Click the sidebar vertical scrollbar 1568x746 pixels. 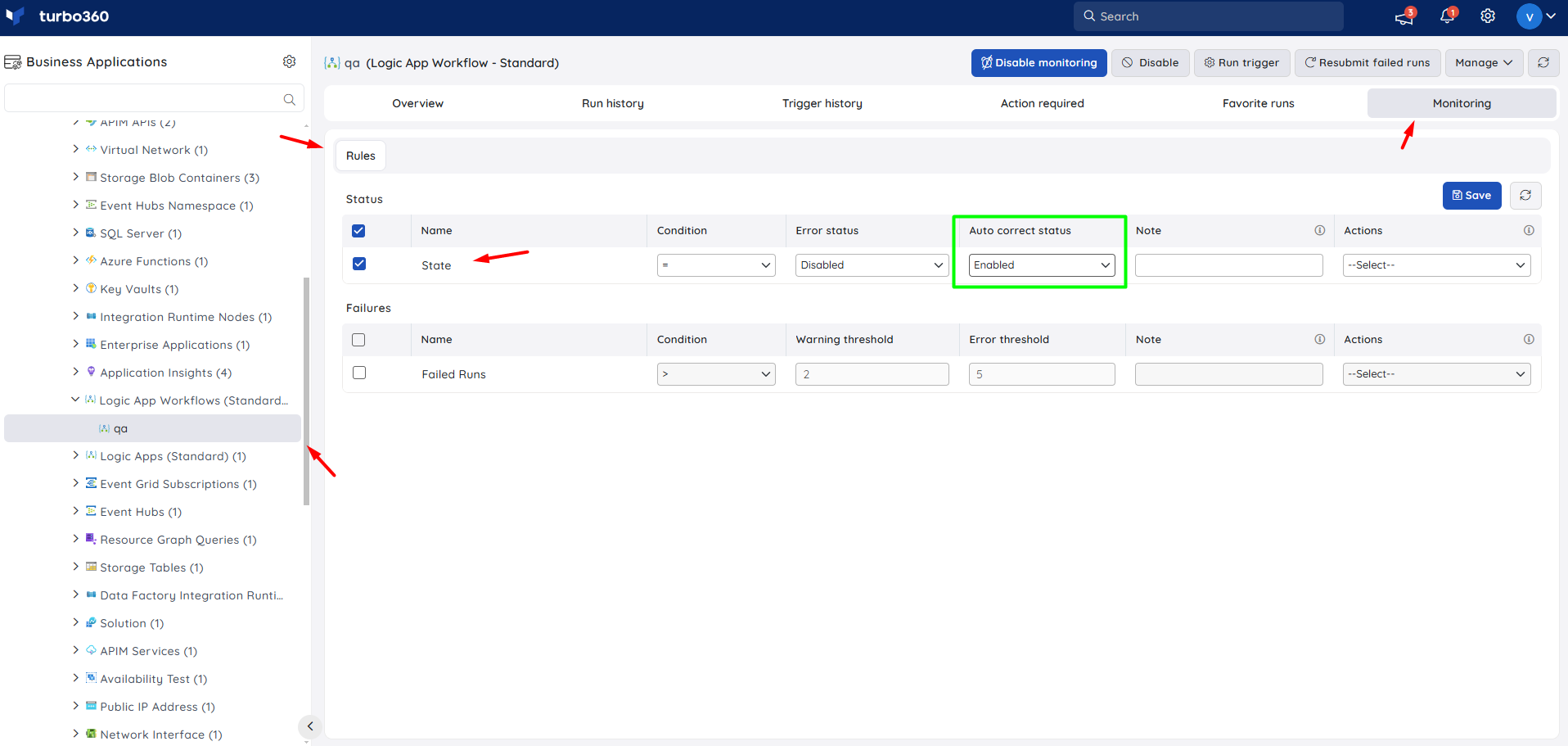[x=307, y=391]
